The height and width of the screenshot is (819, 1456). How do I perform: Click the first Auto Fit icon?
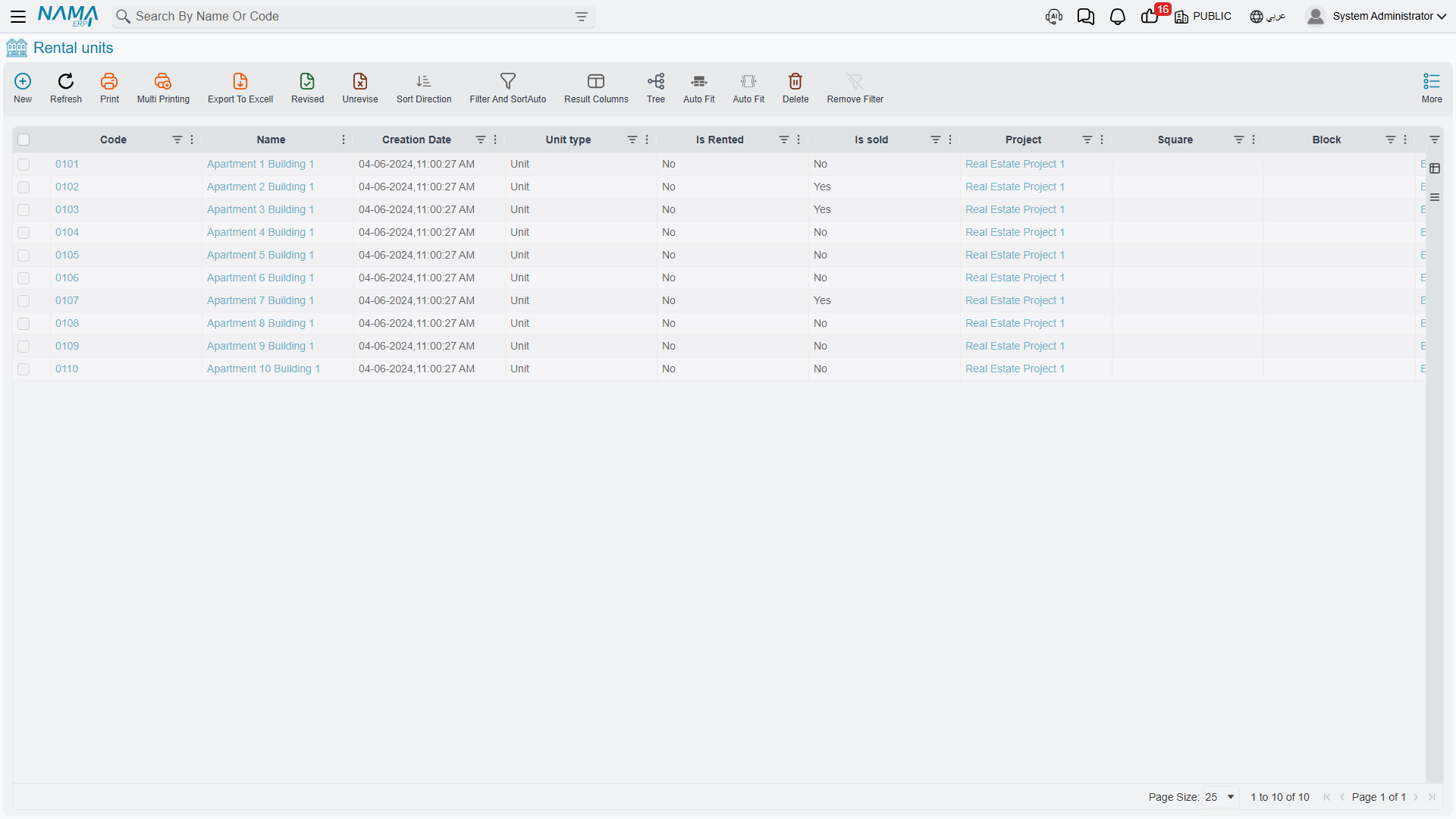pyautogui.click(x=699, y=81)
